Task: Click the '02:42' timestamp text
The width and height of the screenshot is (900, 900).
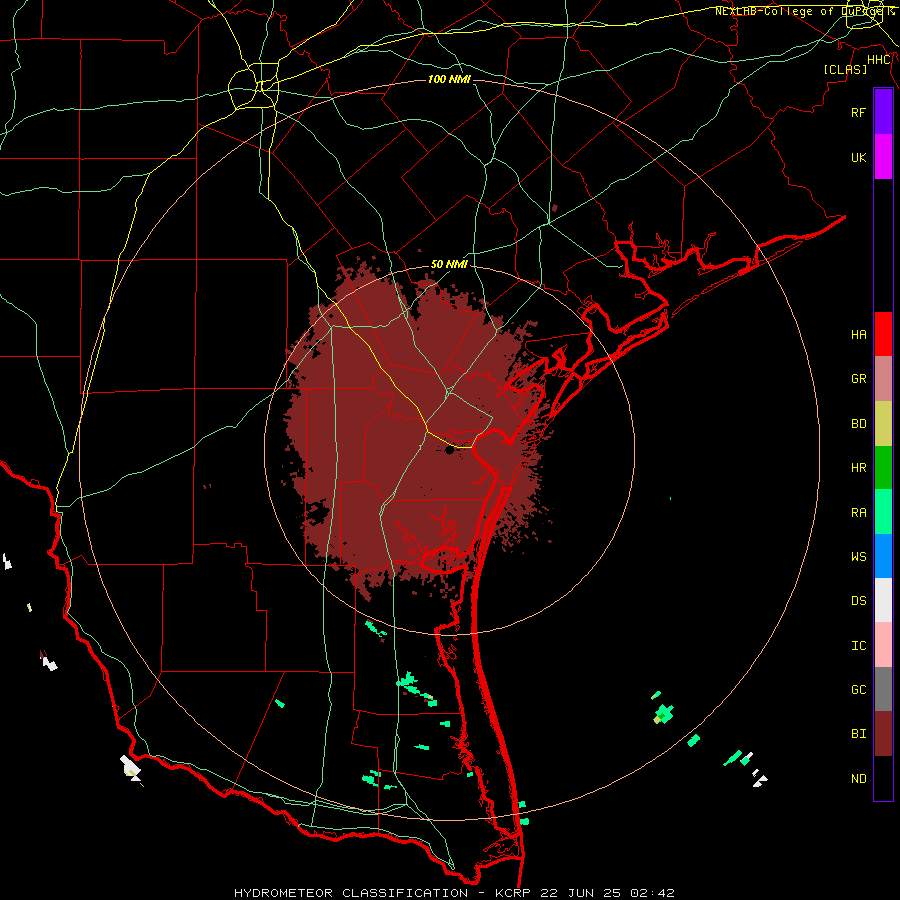Action: tap(652, 893)
